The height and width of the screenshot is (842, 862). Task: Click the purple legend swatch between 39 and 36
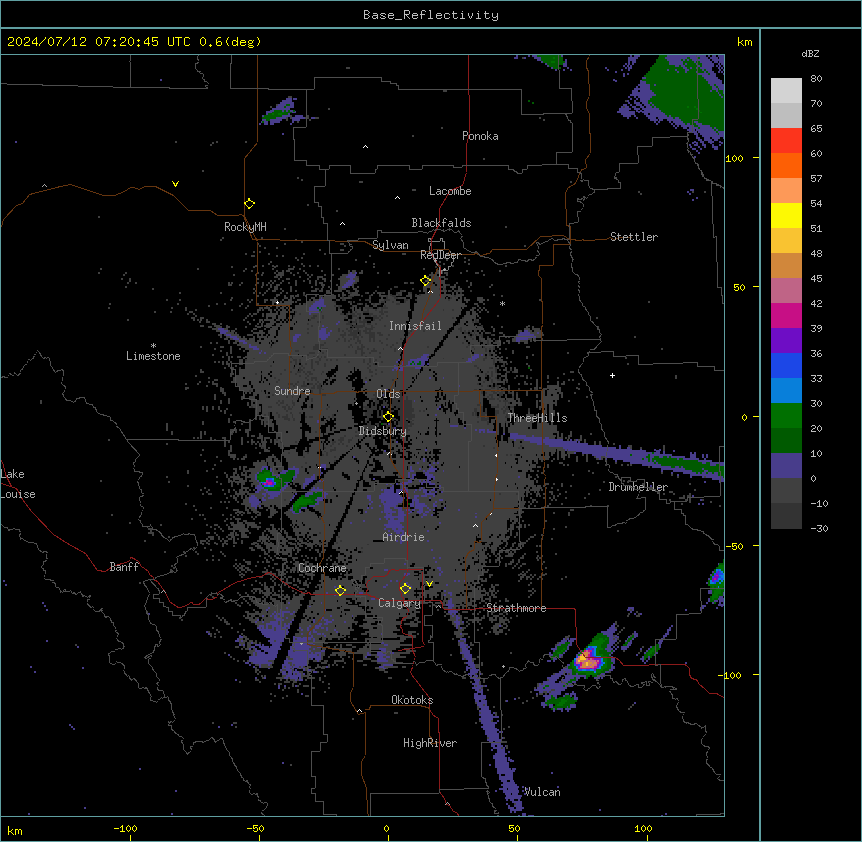[786, 341]
